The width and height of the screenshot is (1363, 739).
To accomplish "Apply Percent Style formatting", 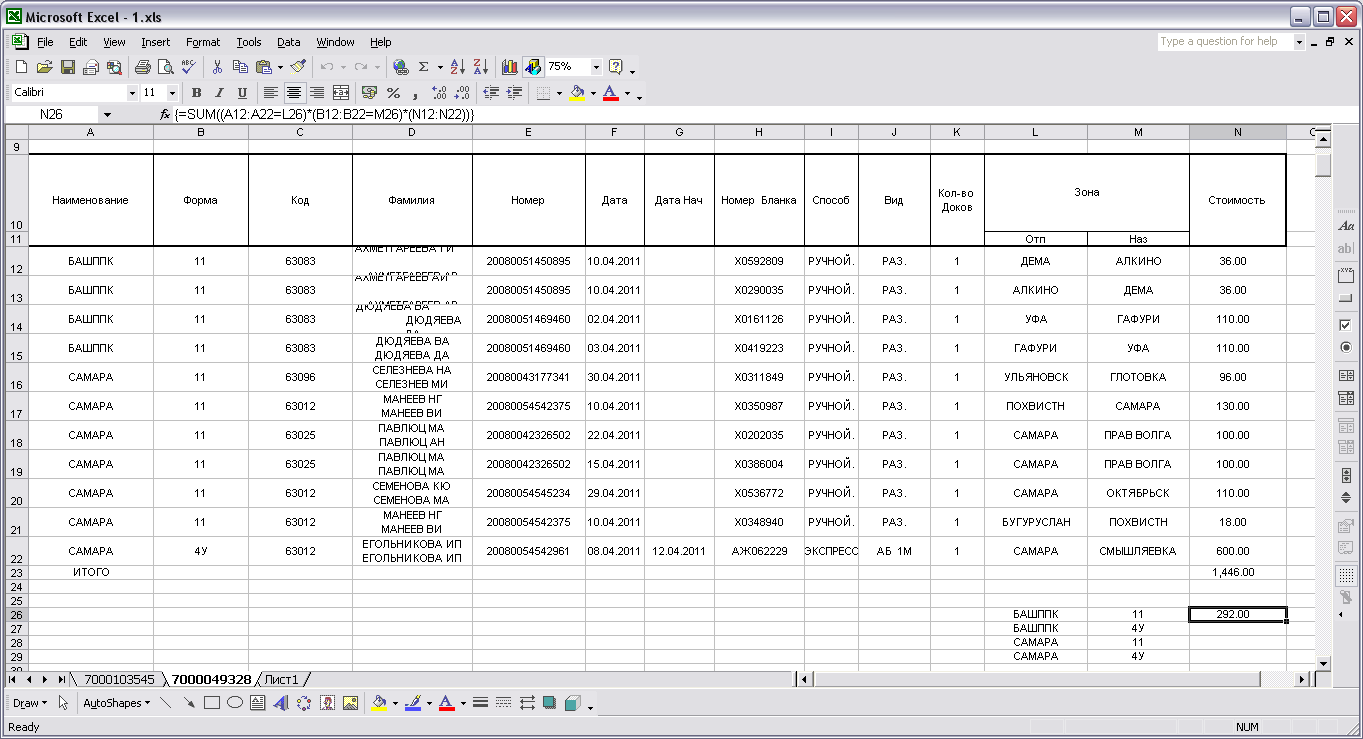I will pyautogui.click(x=393, y=93).
